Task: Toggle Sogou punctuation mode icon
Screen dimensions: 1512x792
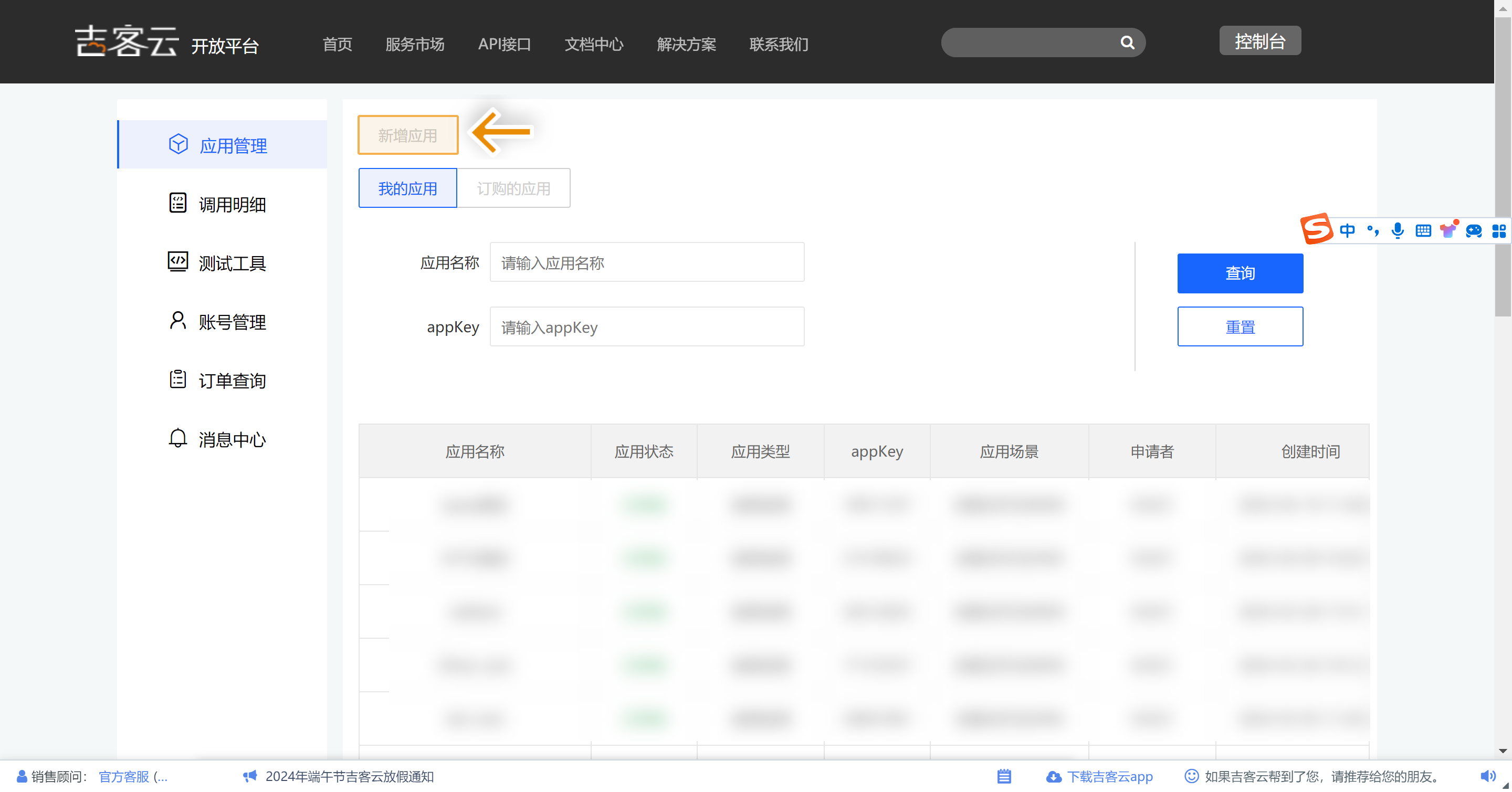Action: 1372,230
